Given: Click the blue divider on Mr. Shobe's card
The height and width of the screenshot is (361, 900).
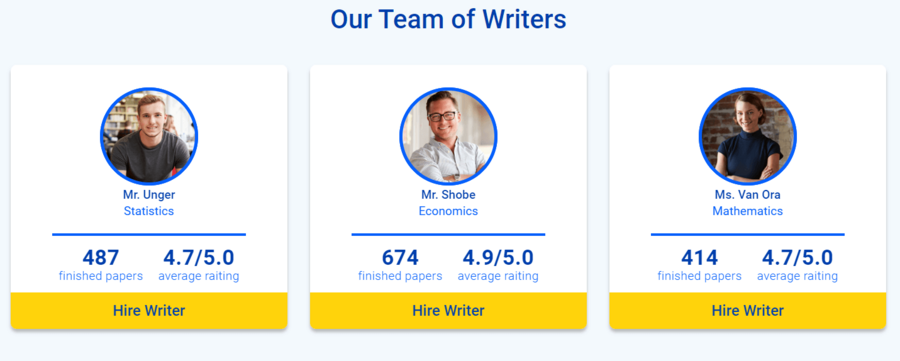Looking at the screenshot, I should [448, 234].
